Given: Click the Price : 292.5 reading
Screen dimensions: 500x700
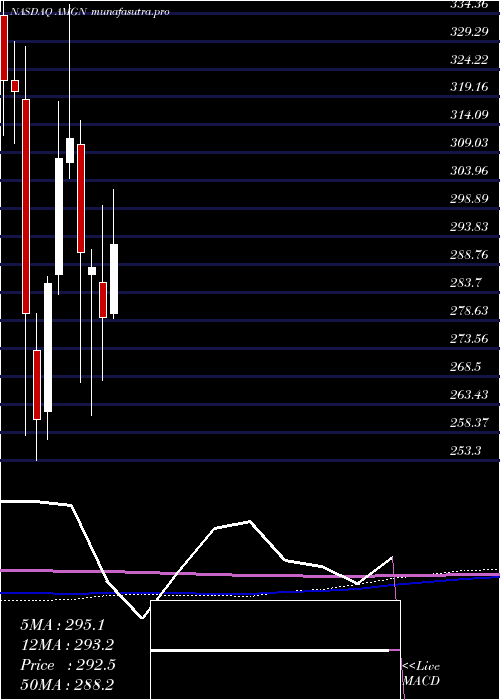Looking at the screenshot, I should tap(68, 665).
